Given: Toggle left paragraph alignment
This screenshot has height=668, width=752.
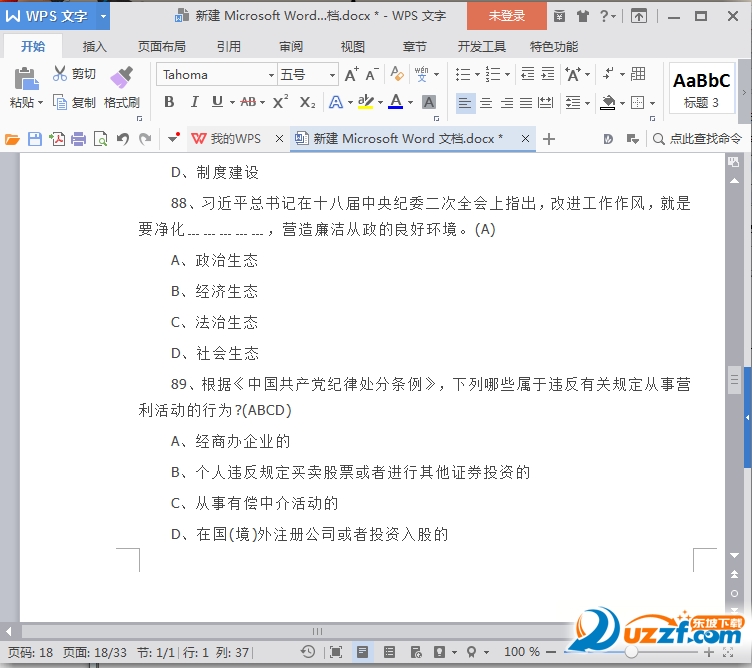Looking at the screenshot, I should [x=464, y=103].
